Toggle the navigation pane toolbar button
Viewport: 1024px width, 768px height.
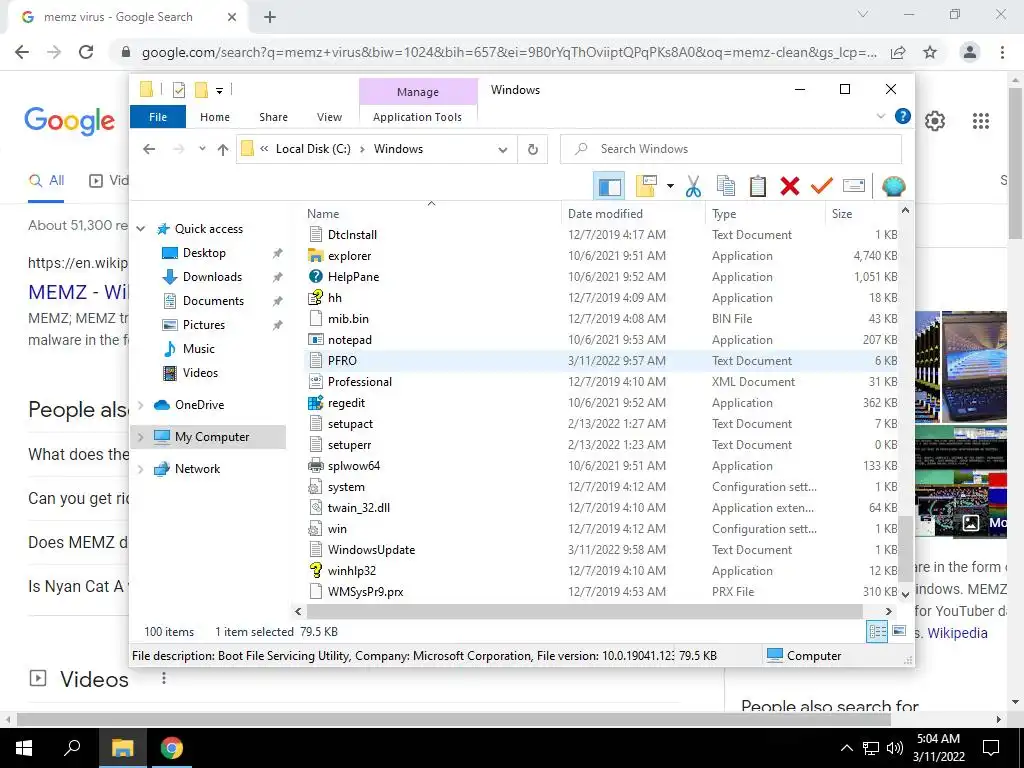[609, 186]
